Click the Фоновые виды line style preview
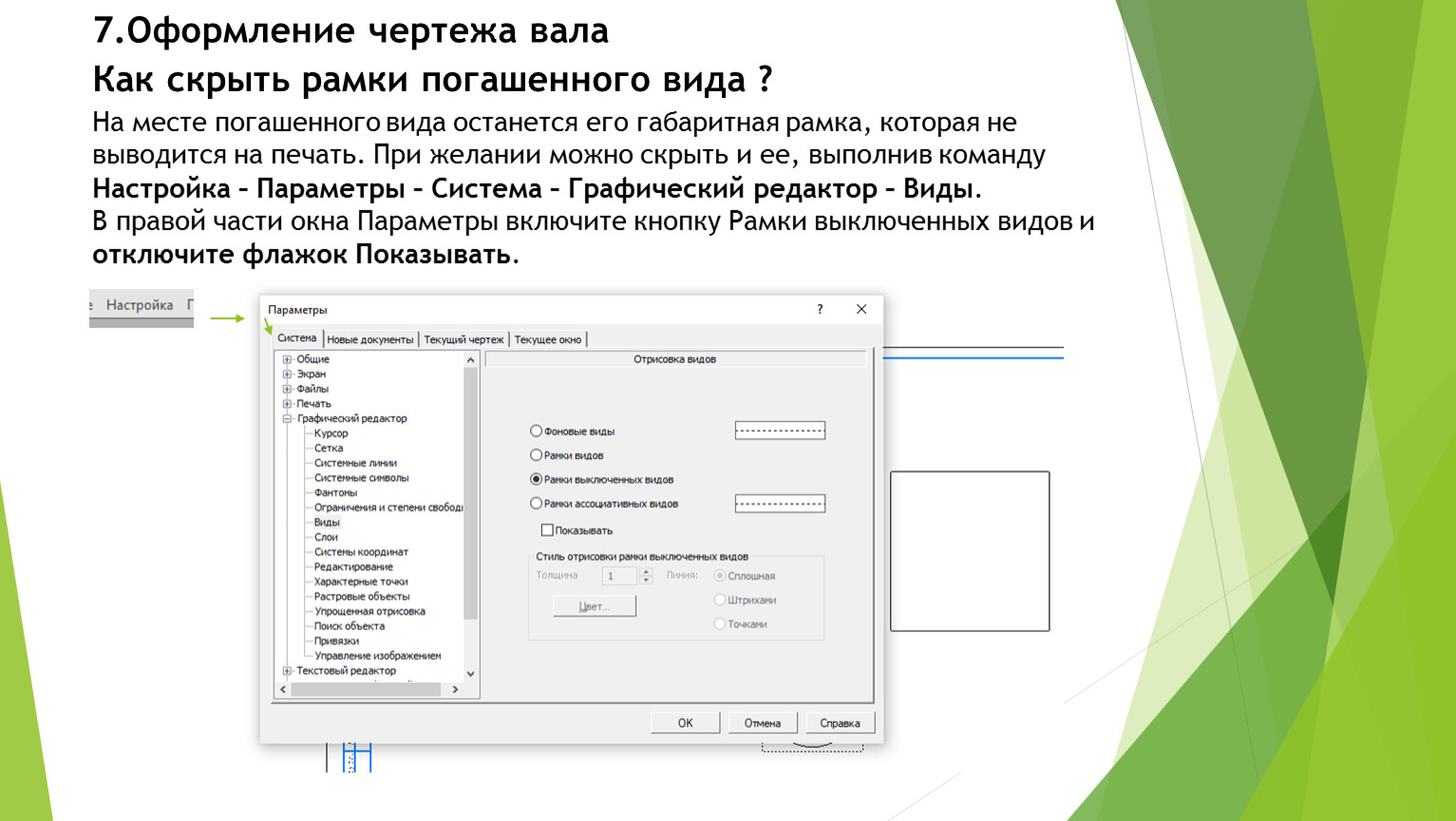The width and height of the screenshot is (1456, 821). 780,430
